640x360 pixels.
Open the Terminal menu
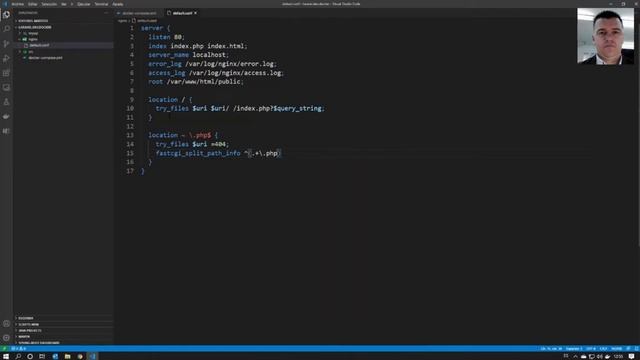point(101,4)
